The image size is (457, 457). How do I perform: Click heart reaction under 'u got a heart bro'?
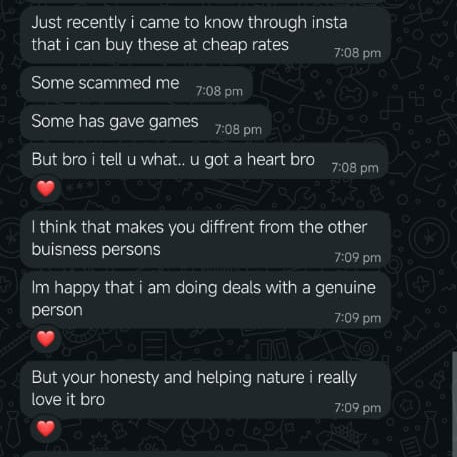click(46, 189)
